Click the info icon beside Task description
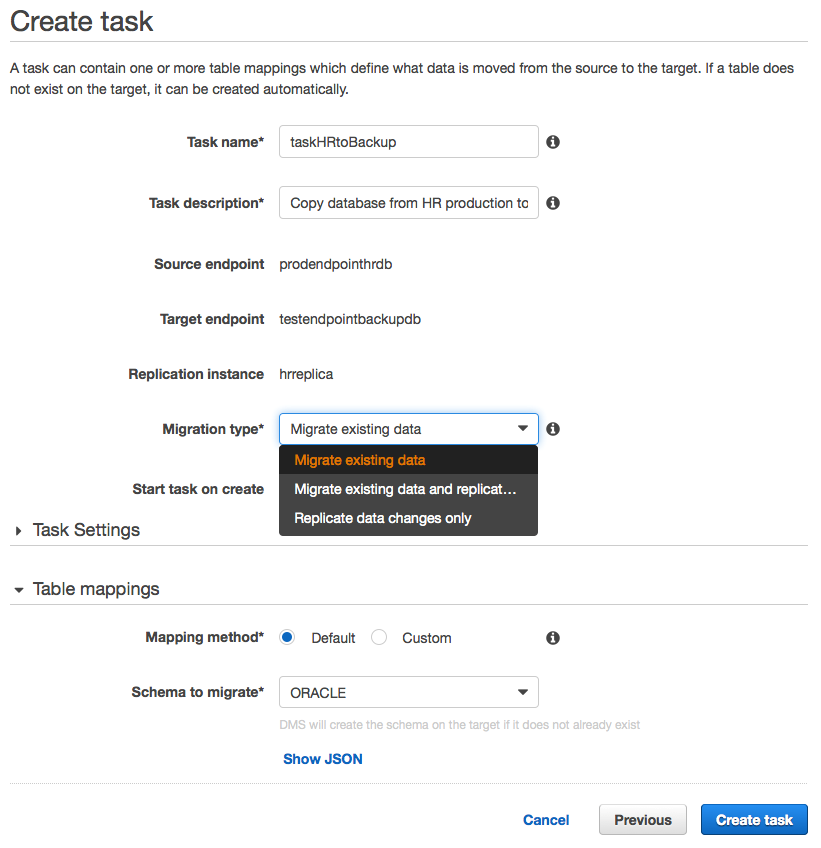This screenshot has height=848, width=821. (x=553, y=203)
